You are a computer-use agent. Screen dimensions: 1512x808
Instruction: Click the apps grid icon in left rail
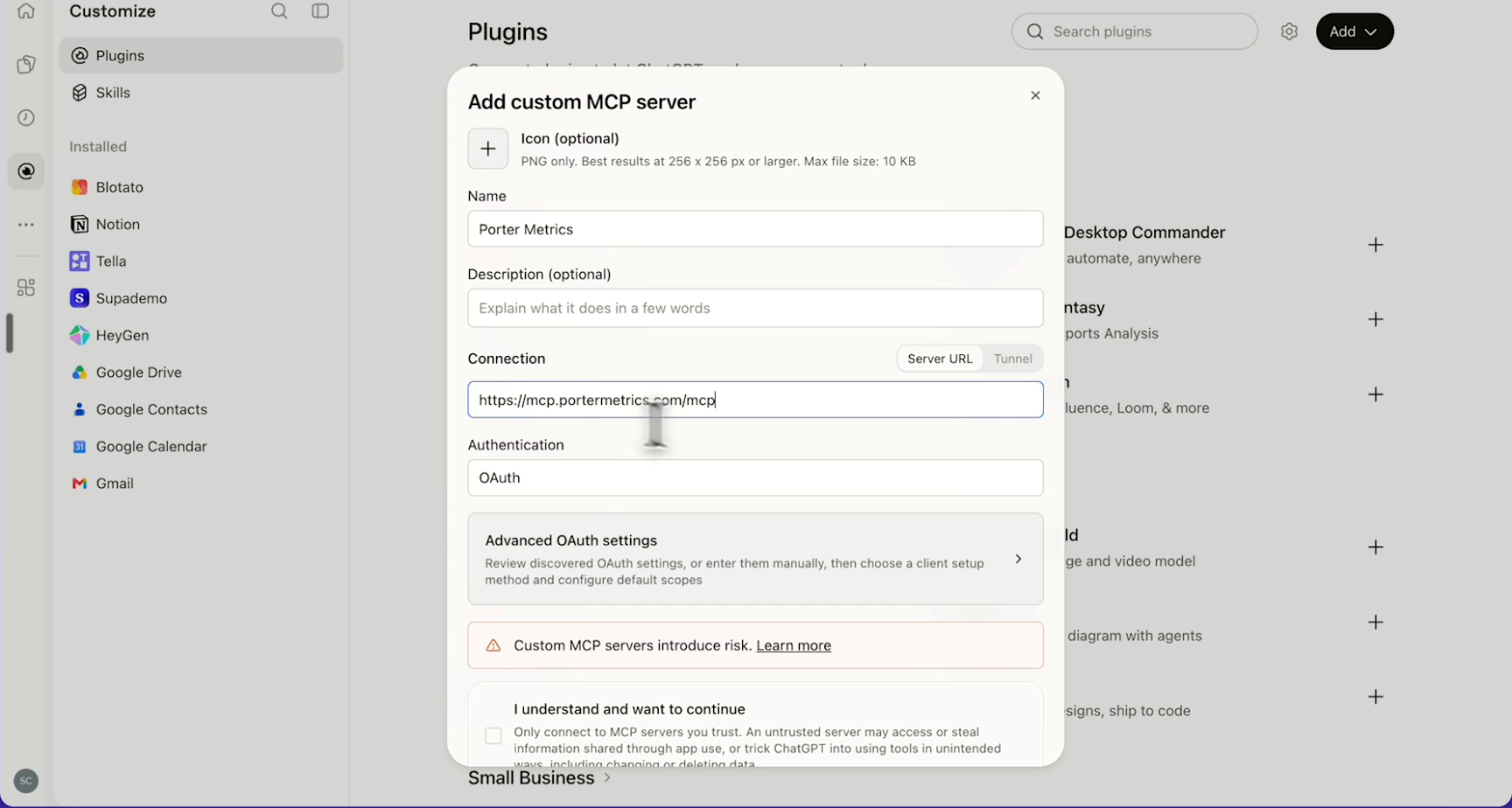tap(26, 287)
